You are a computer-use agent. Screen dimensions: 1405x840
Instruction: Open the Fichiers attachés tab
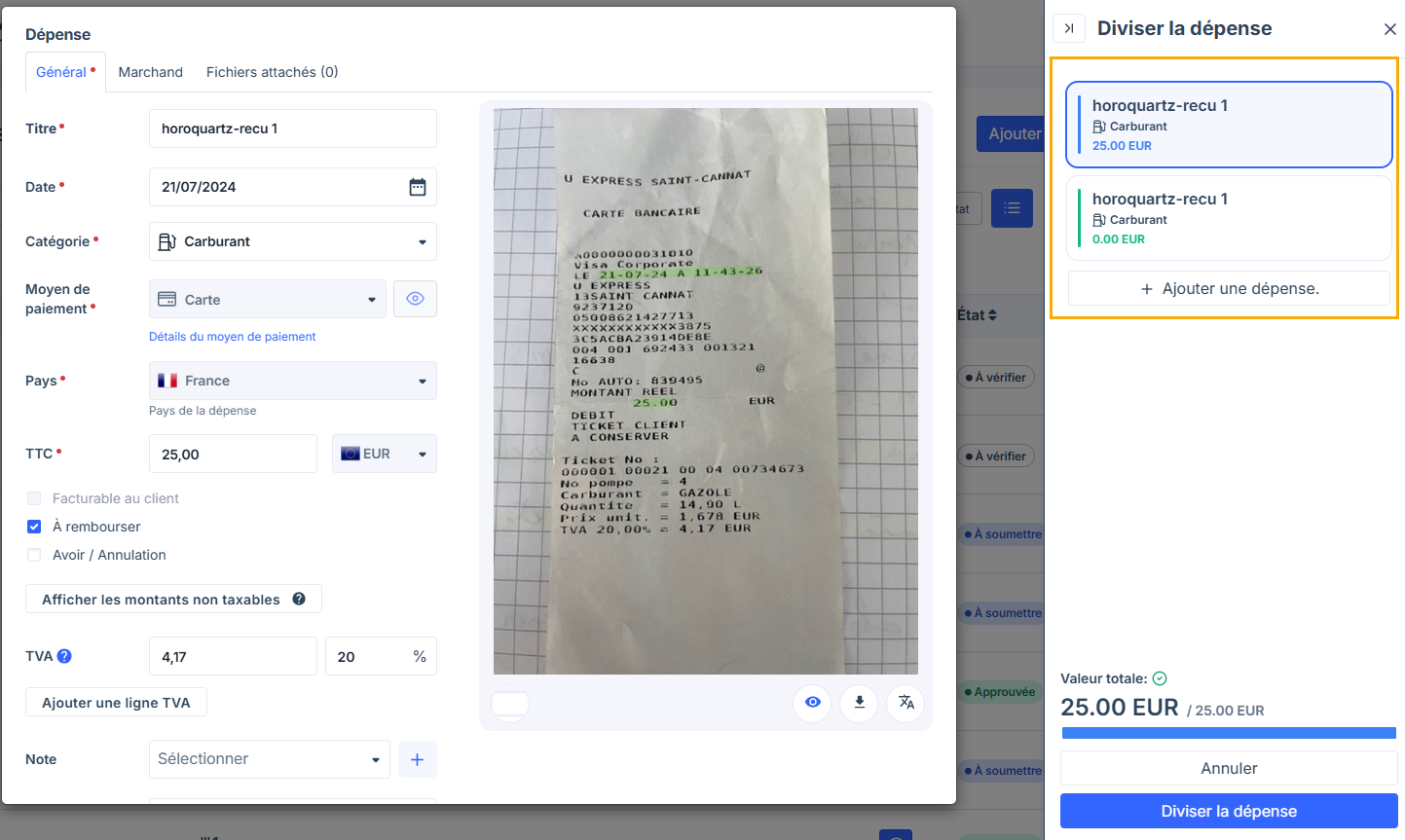click(x=273, y=72)
